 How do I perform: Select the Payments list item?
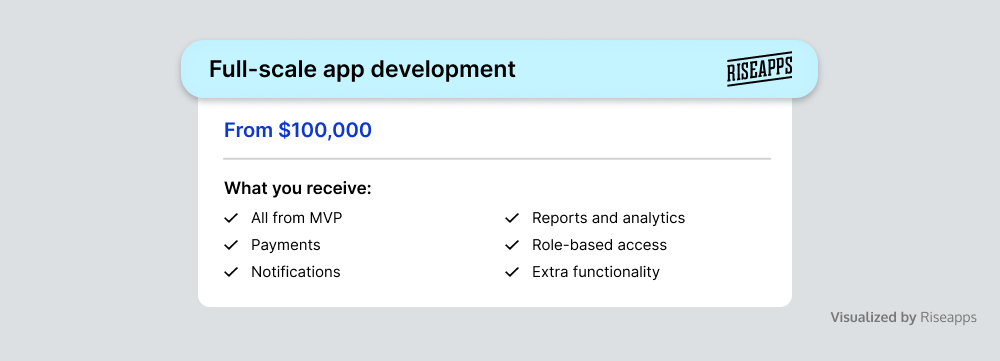click(286, 245)
